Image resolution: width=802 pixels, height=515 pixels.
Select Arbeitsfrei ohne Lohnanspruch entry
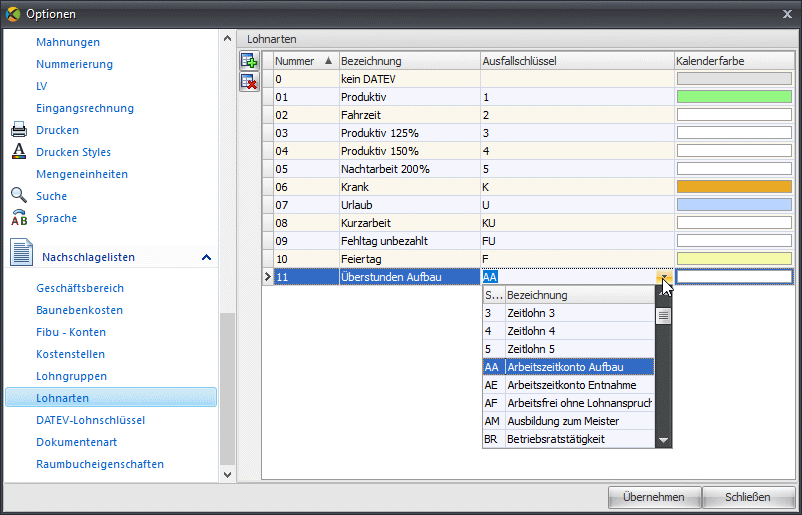click(x=568, y=402)
